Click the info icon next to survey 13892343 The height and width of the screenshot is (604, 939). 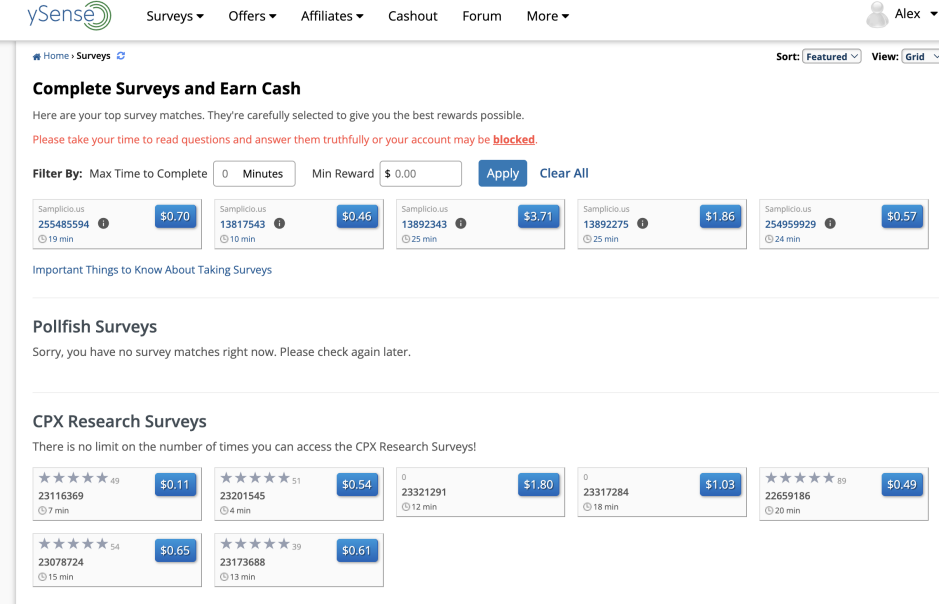(461, 224)
